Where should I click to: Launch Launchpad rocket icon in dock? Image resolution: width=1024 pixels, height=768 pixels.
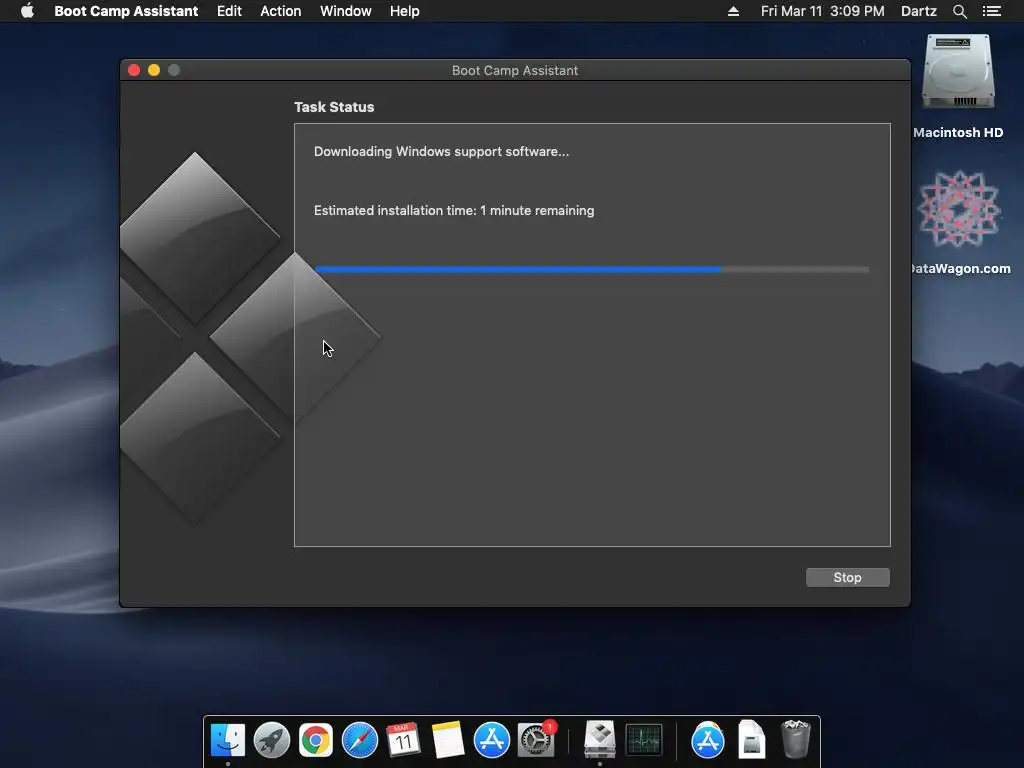tap(272, 740)
